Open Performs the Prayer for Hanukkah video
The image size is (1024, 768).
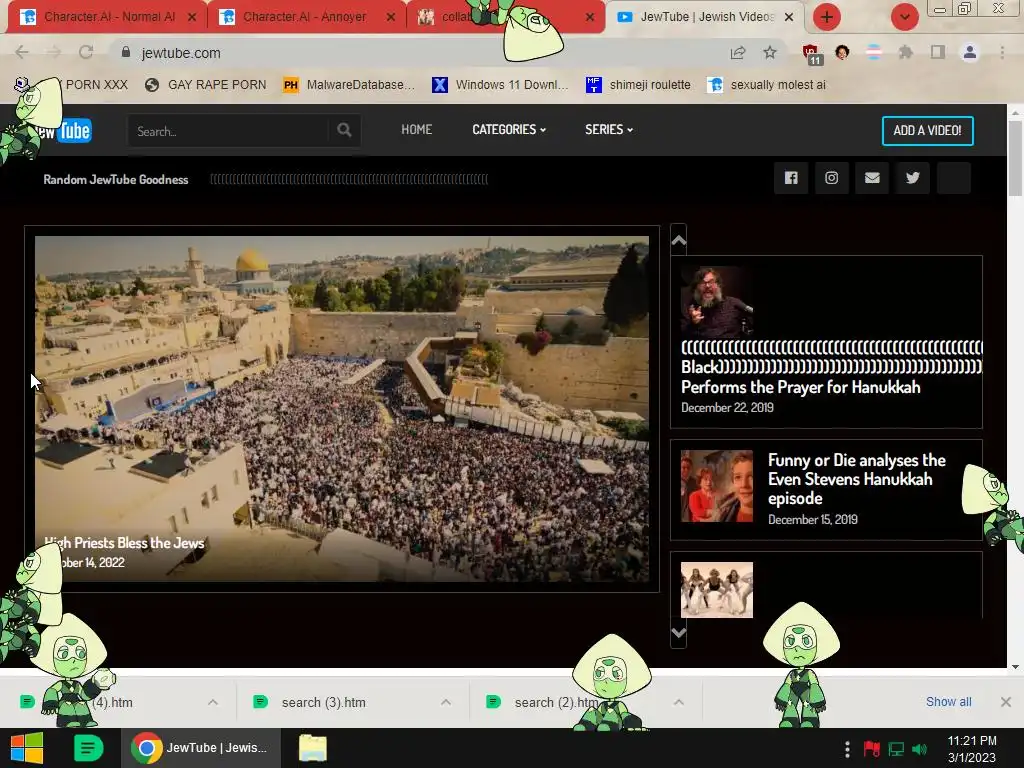801,387
